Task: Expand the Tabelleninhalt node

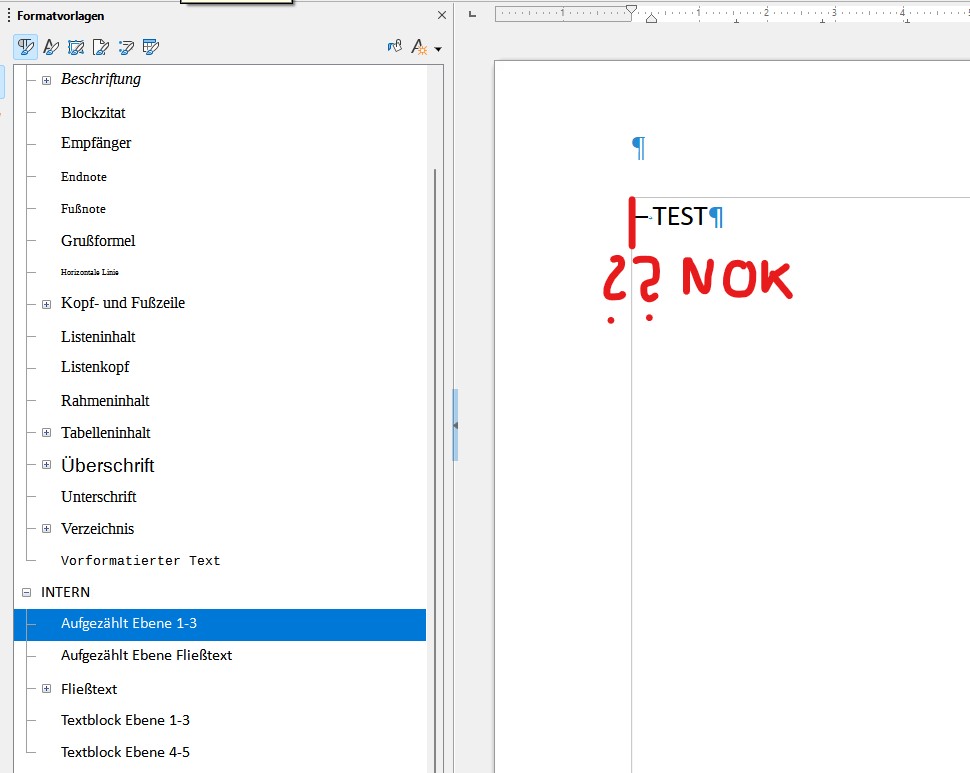Action: (46, 432)
